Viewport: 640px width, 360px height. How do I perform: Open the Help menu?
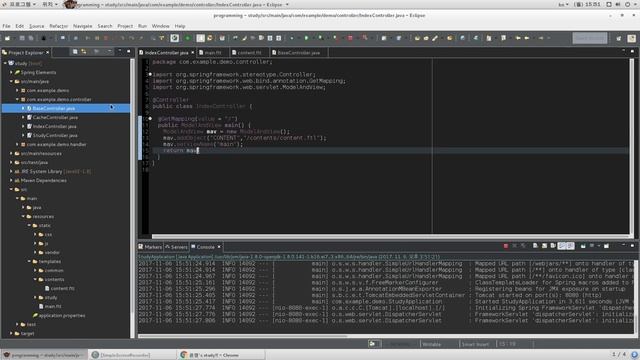click(x=180, y=26)
